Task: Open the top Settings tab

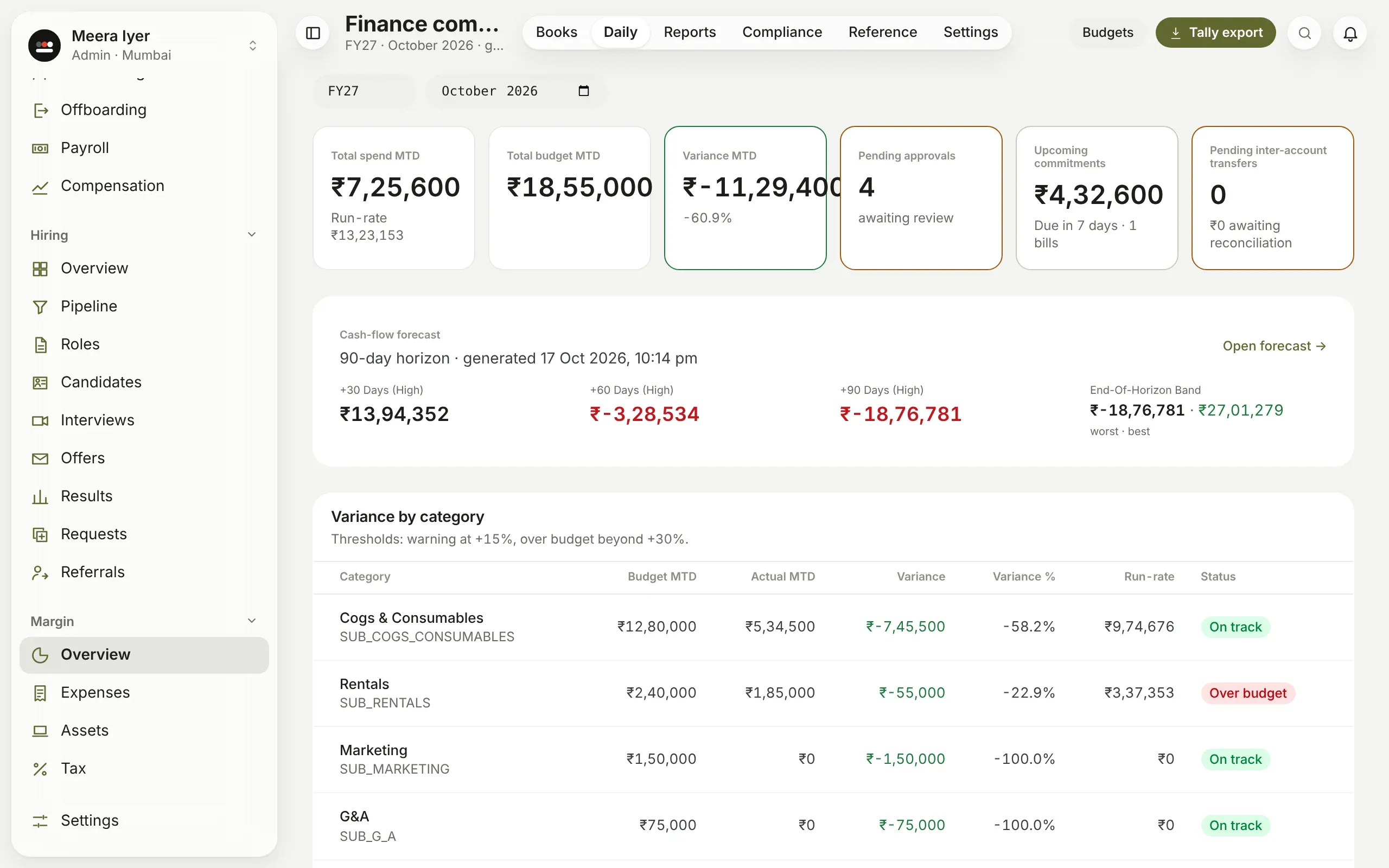Action: [971, 32]
